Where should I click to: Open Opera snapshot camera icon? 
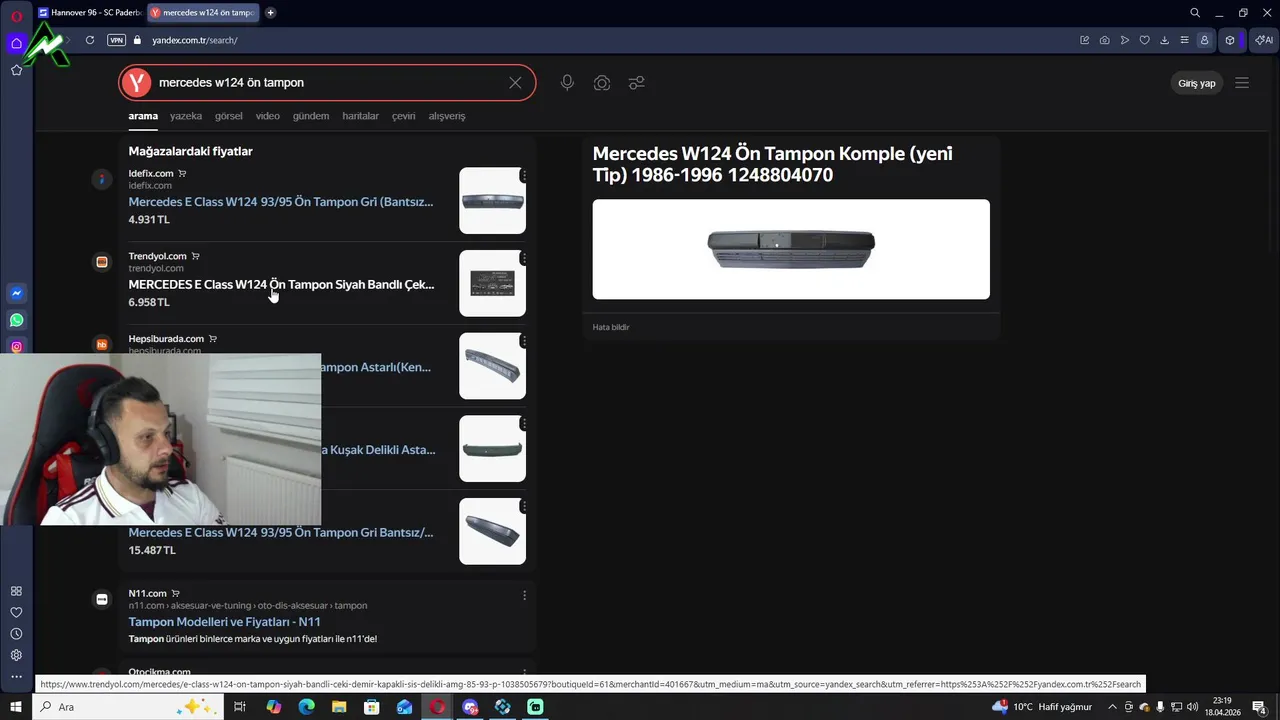click(1104, 40)
